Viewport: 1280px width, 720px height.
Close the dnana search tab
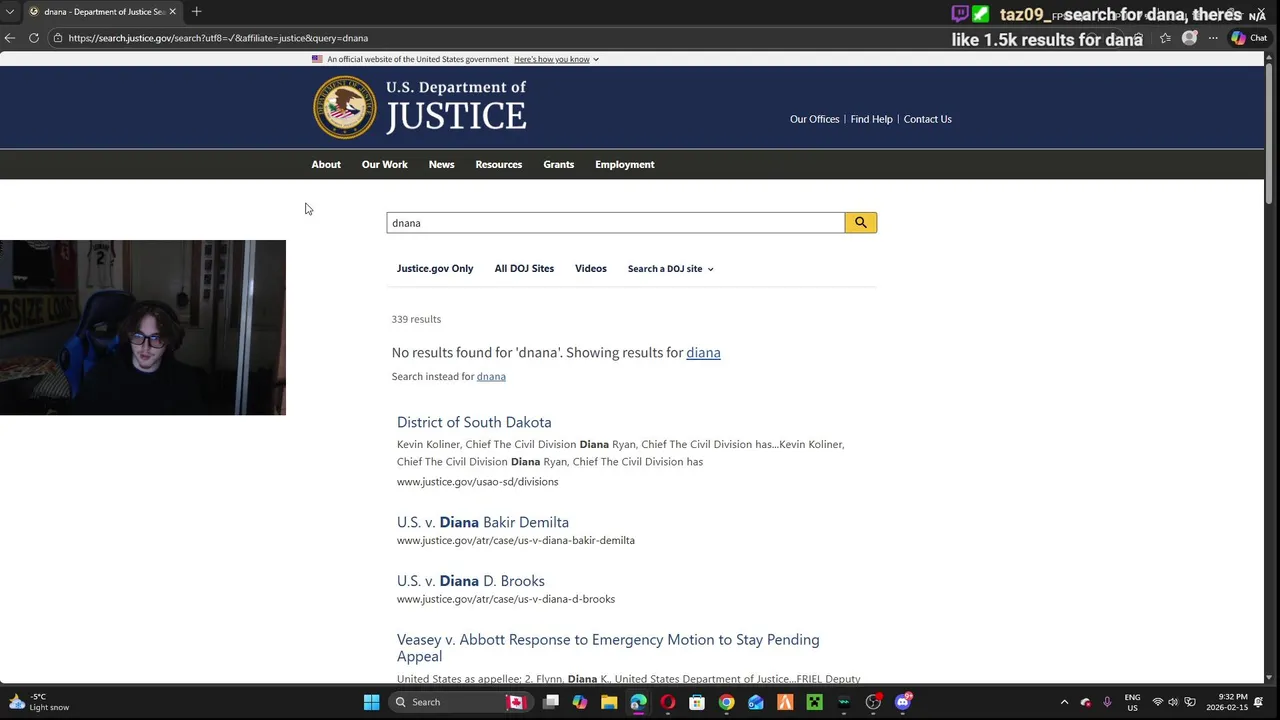[173, 12]
